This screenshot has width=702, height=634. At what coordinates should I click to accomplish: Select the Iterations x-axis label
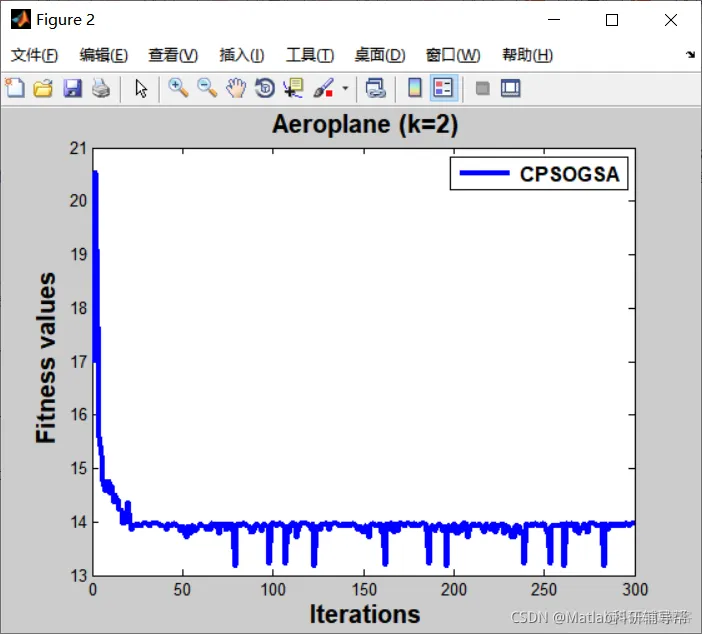coord(365,614)
